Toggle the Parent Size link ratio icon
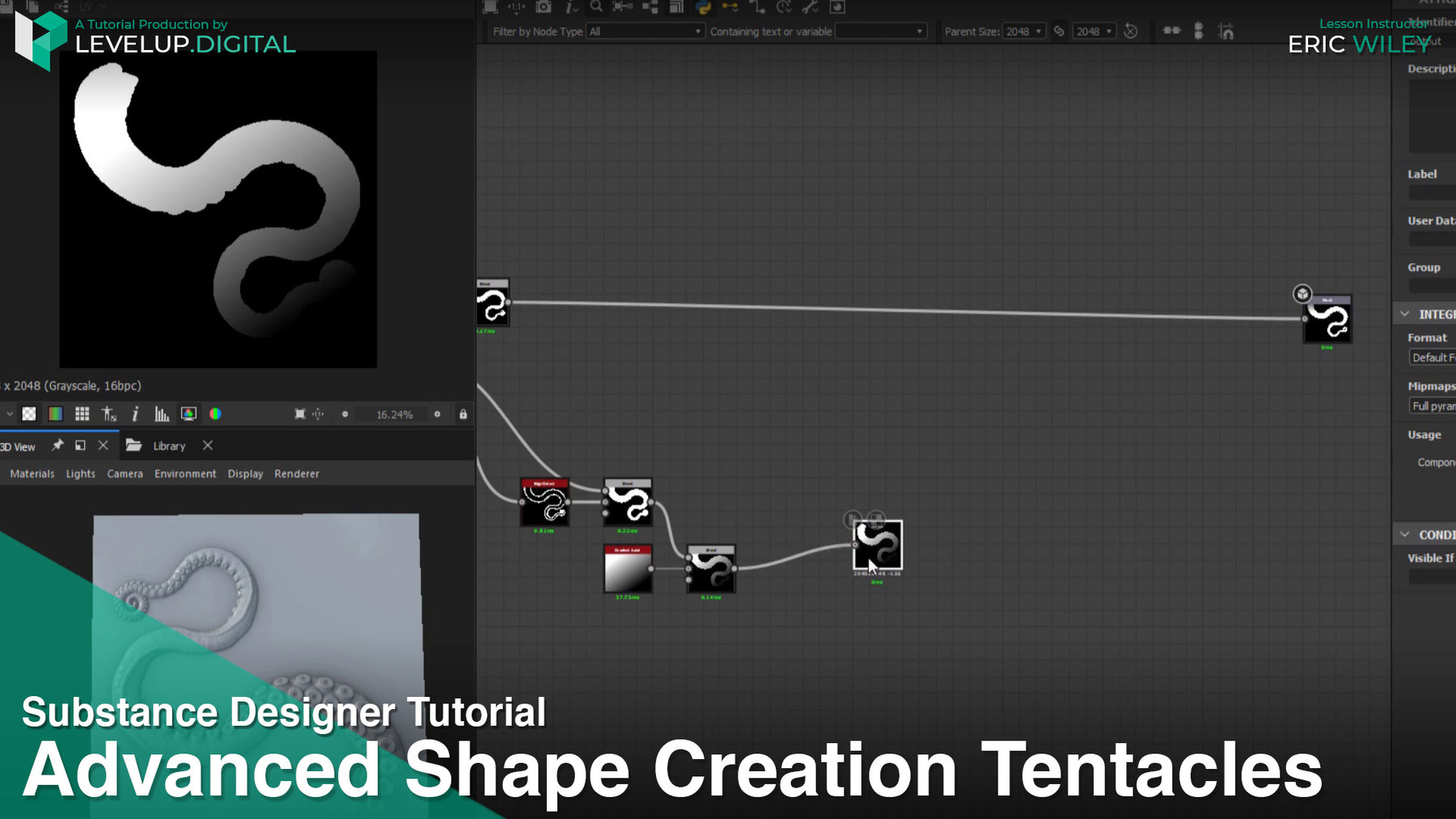Screen dimensions: 1456x819 coord(1059,32)
